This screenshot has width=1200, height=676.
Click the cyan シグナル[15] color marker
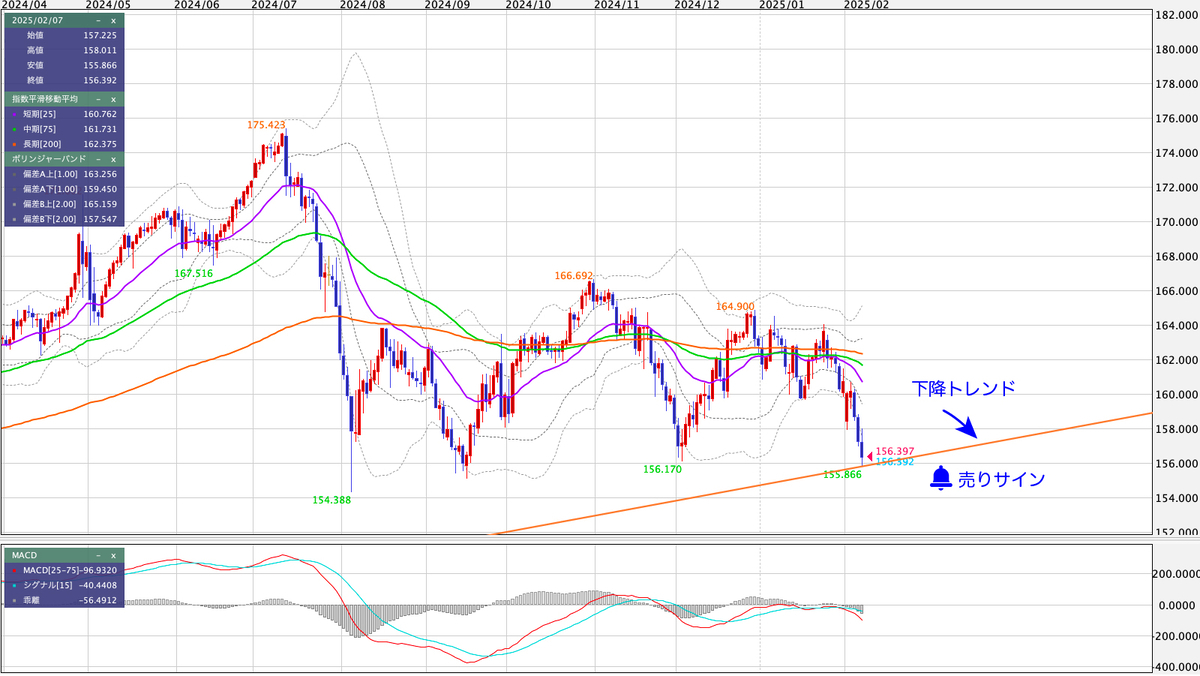pos(13,584)
